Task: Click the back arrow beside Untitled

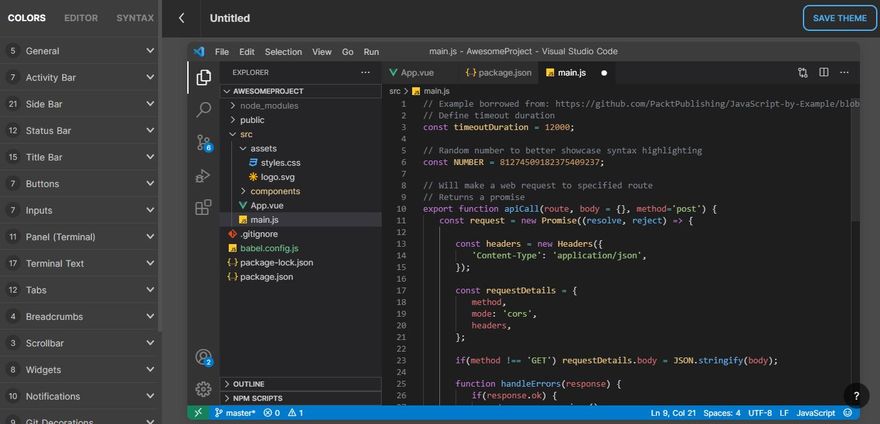Action: coord(181,18)
